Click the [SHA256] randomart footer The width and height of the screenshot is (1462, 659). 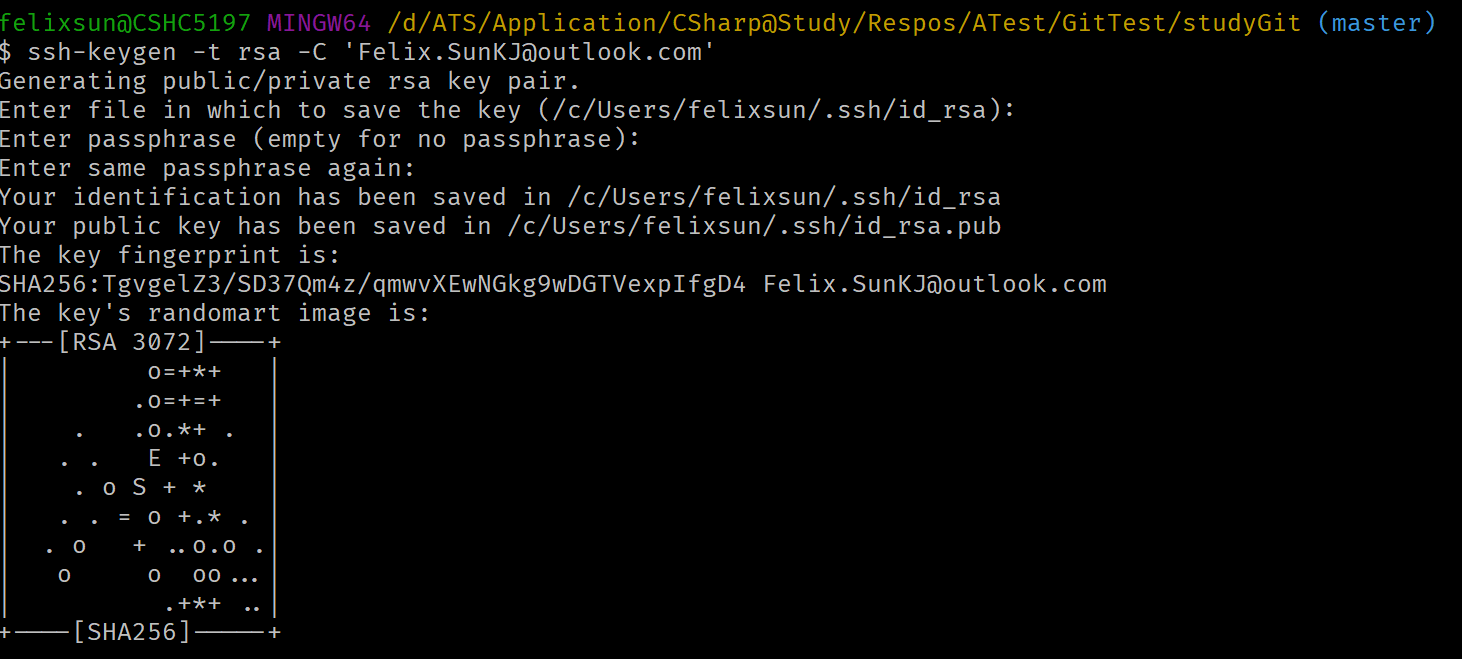[x=132, y=632]
